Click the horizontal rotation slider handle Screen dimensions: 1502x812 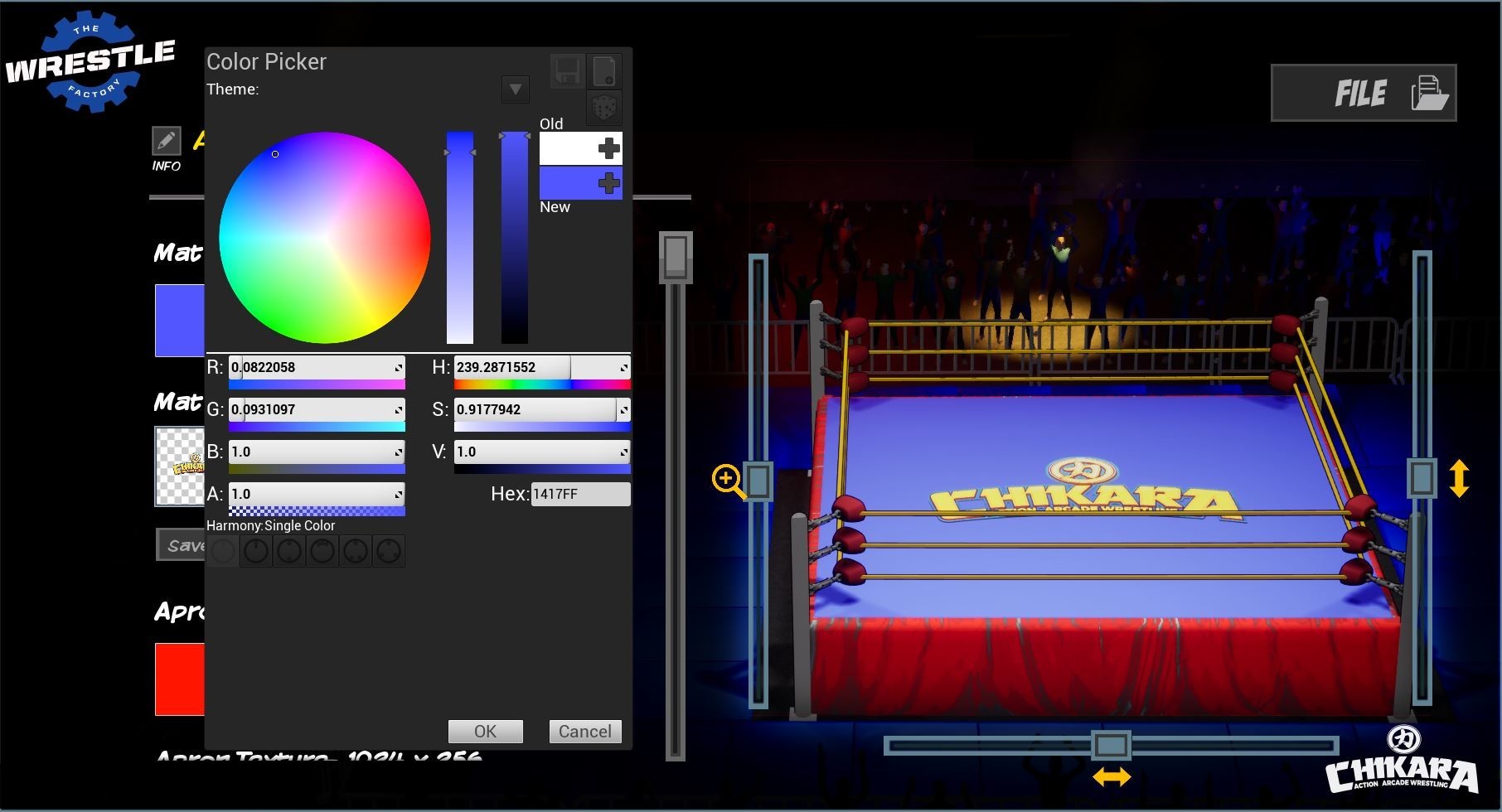point(1111,745)
